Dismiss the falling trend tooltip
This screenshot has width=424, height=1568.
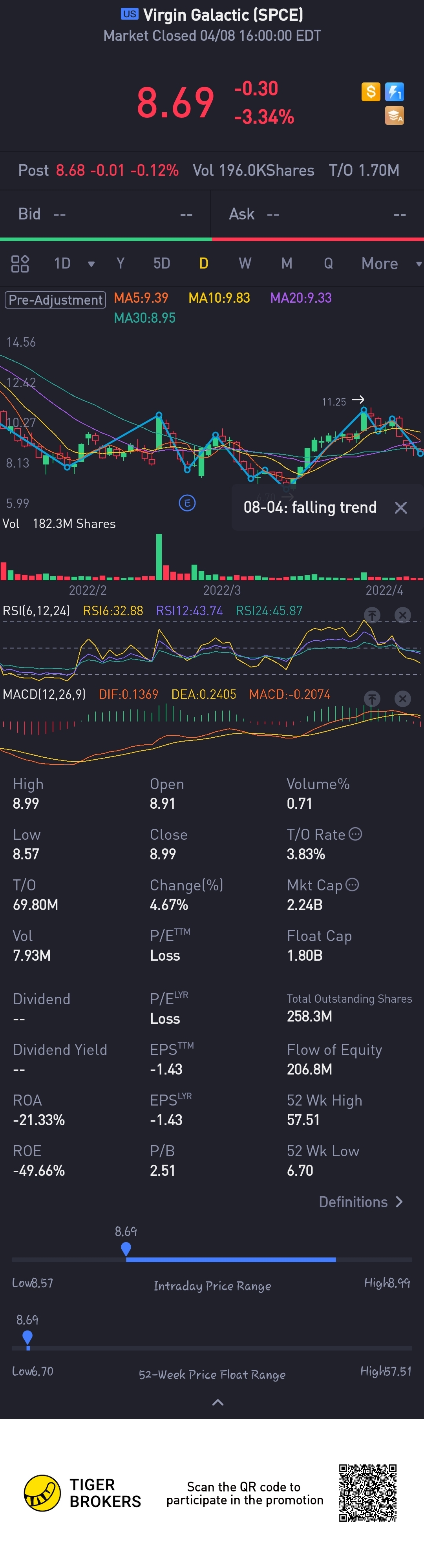coord(400,508)
